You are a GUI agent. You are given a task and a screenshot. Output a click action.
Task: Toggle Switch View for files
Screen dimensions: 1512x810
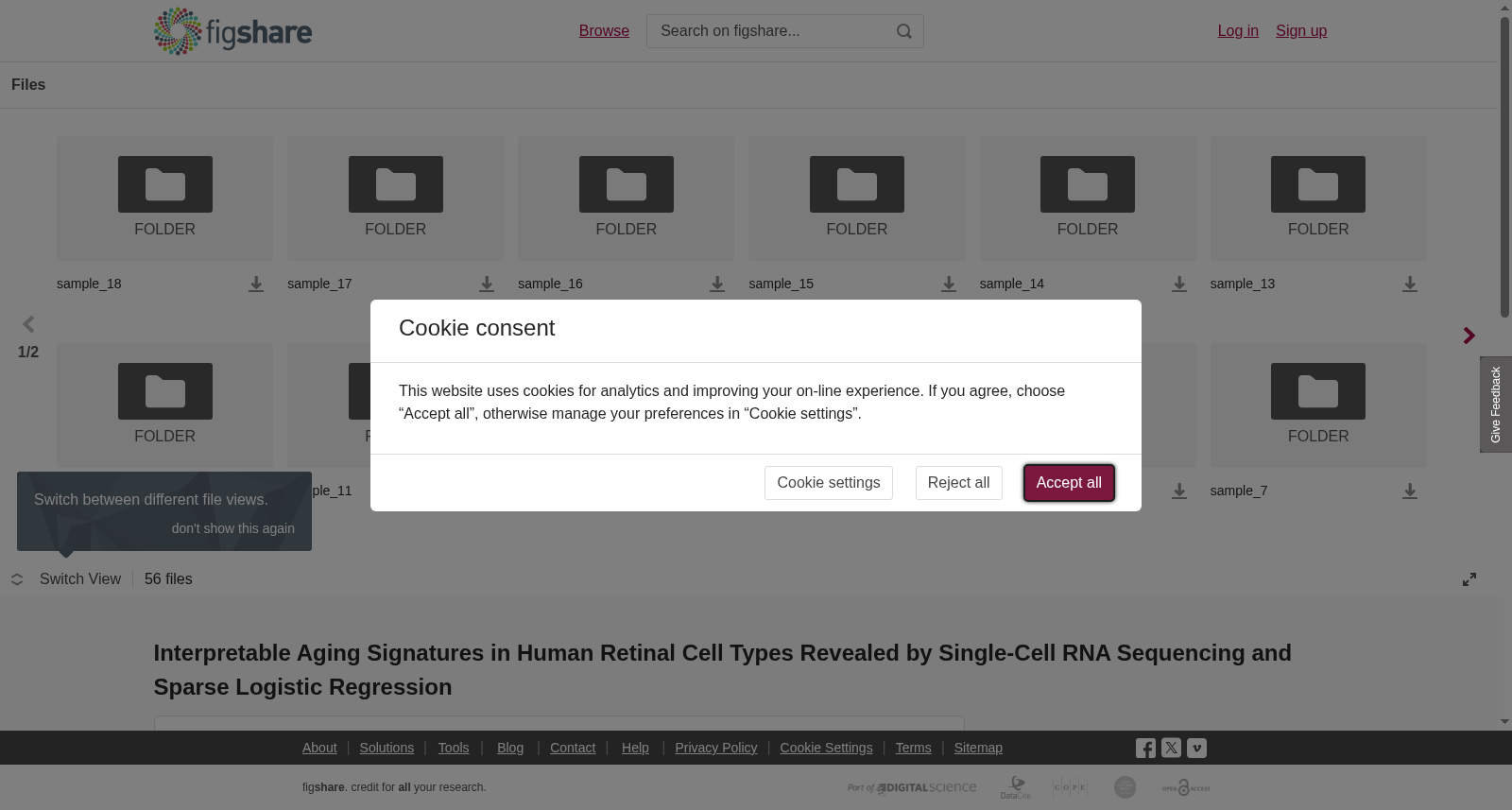coord(66,579)
